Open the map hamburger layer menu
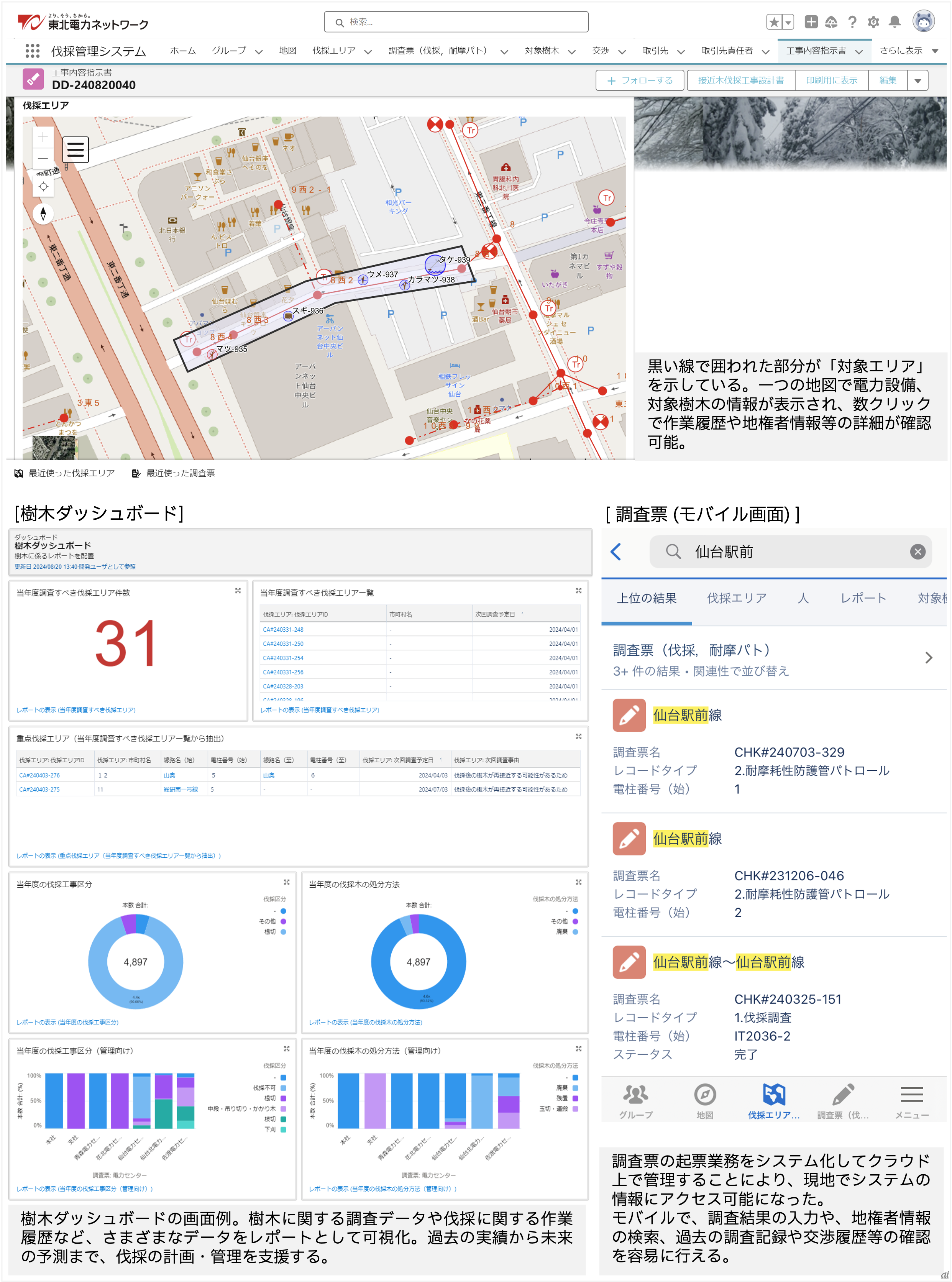 (x=76, y=150)
